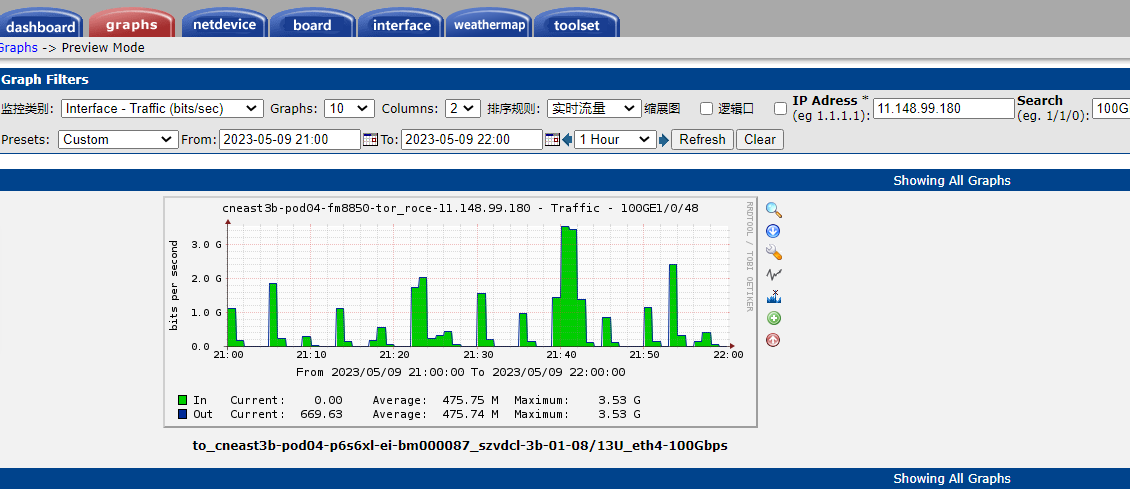Click the green plus circle icon

point(774,318)
